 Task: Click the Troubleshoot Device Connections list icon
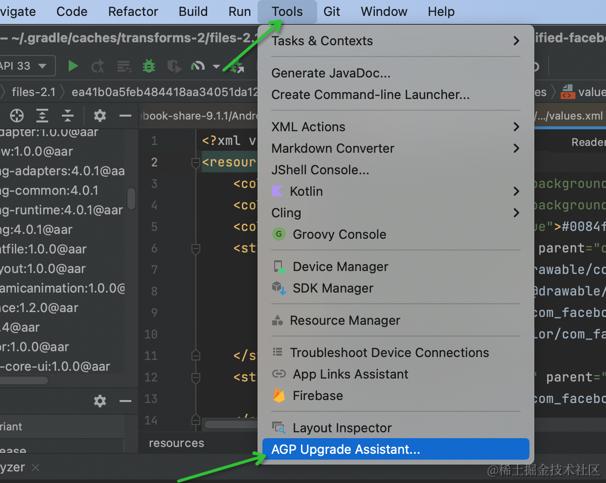coord(277,352)
